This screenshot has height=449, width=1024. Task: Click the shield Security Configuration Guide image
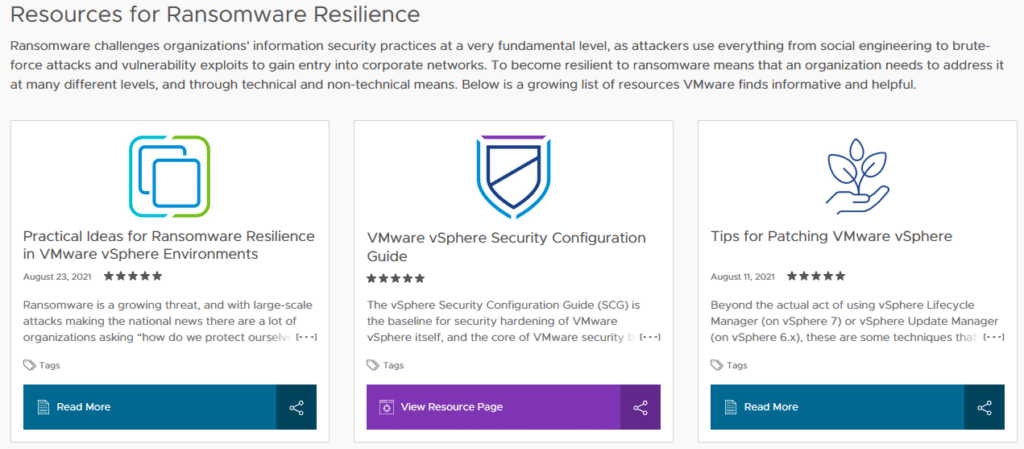tap(513, 178)
